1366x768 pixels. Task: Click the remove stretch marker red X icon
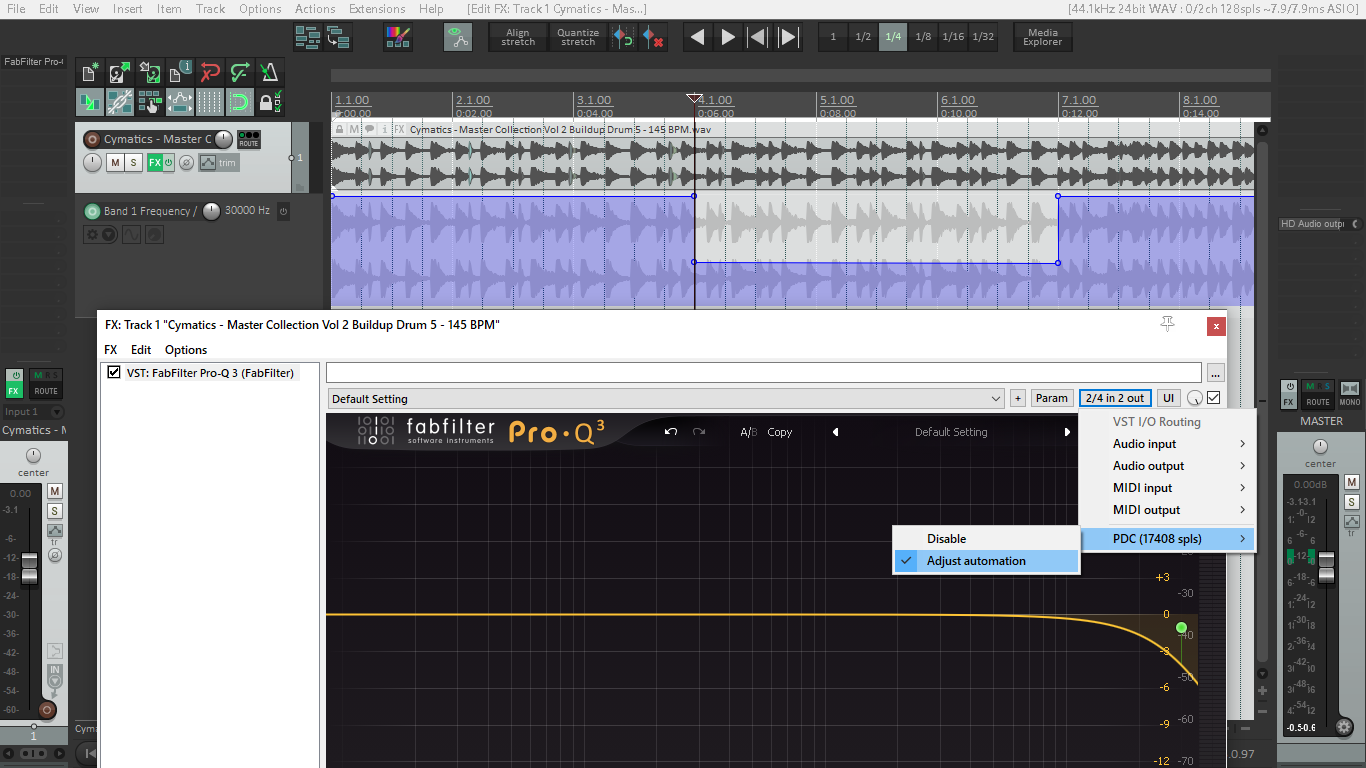tap(653, 38)
